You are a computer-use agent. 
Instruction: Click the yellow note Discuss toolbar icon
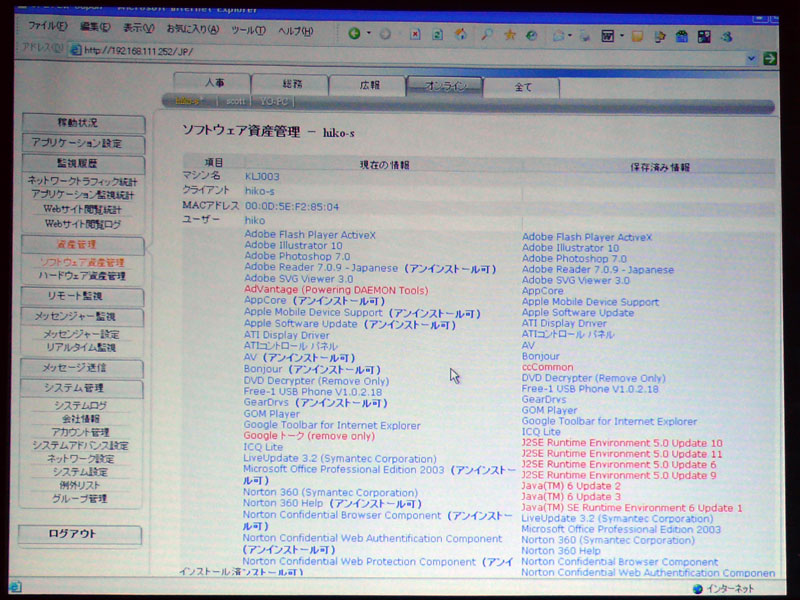click(x=637, y=37)
